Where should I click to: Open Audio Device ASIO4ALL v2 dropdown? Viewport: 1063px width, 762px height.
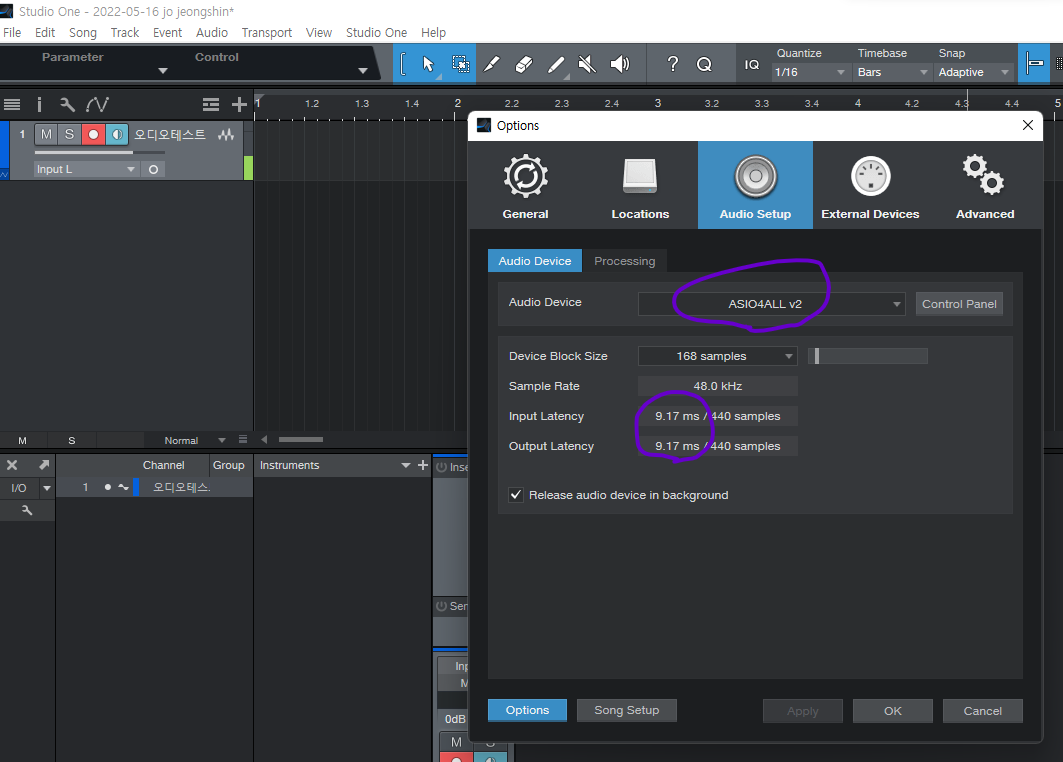(x=771, y=304)
